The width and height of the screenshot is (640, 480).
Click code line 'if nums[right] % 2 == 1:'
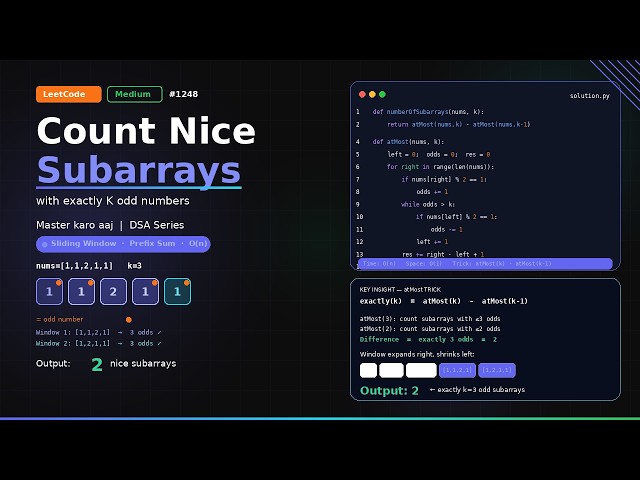(x=444, y=179)
